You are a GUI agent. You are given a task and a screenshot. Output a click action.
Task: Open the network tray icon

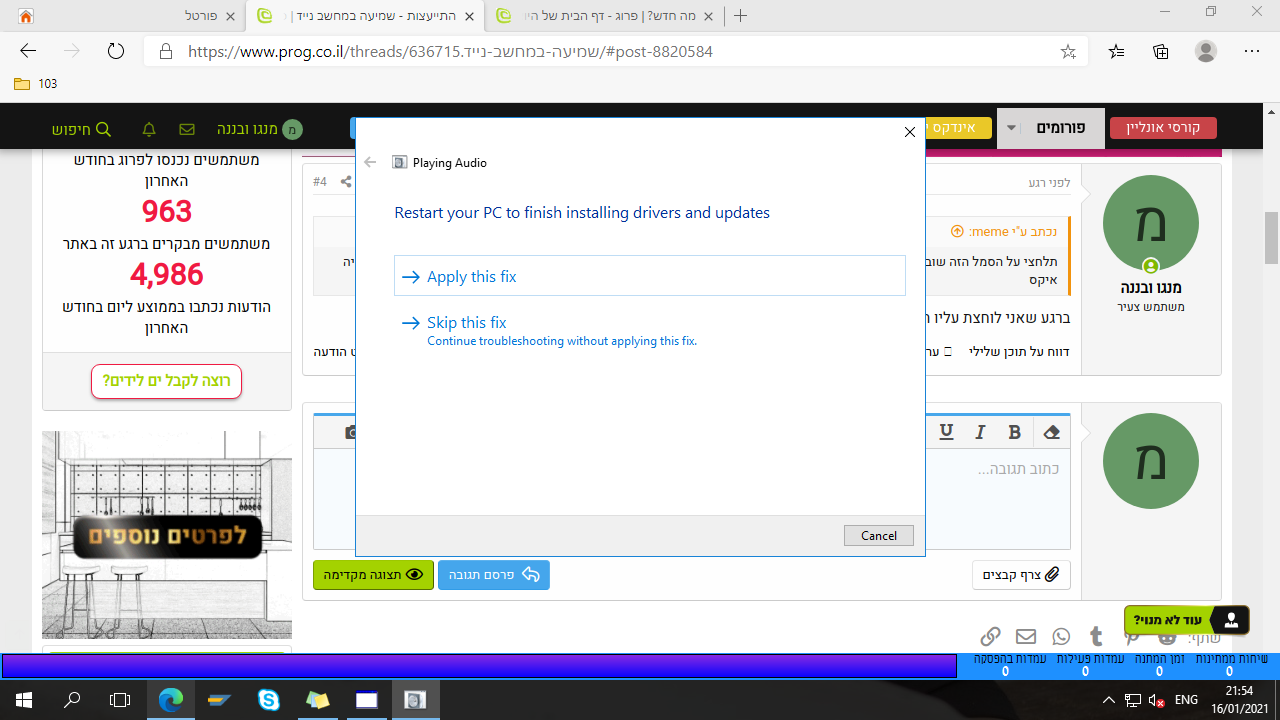(1133, 700)
